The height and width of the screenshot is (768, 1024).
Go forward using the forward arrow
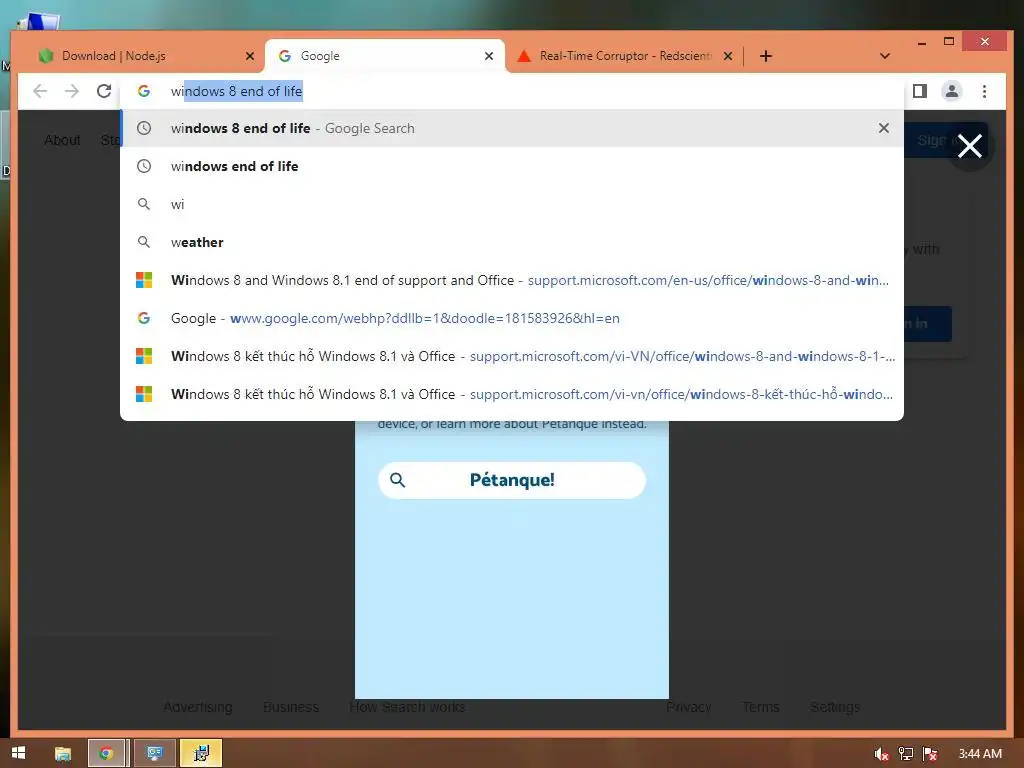pos(72,91)
